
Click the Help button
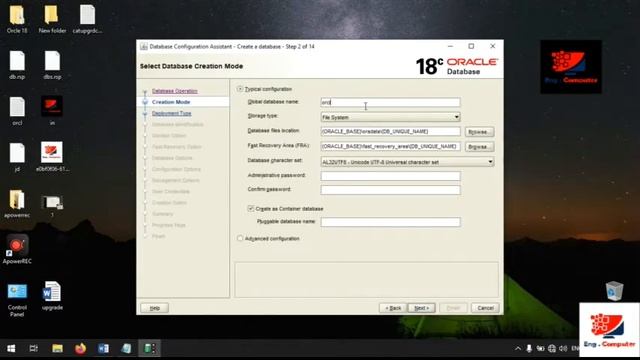click(155, 308)
